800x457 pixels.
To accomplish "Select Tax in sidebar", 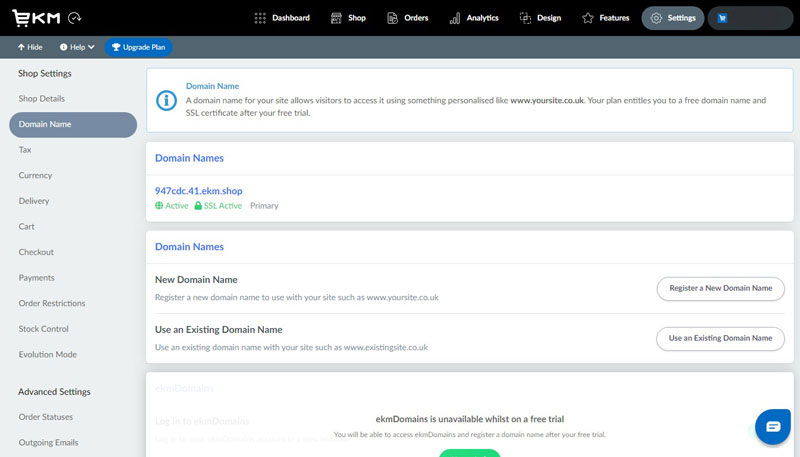I will pos(25,150).
